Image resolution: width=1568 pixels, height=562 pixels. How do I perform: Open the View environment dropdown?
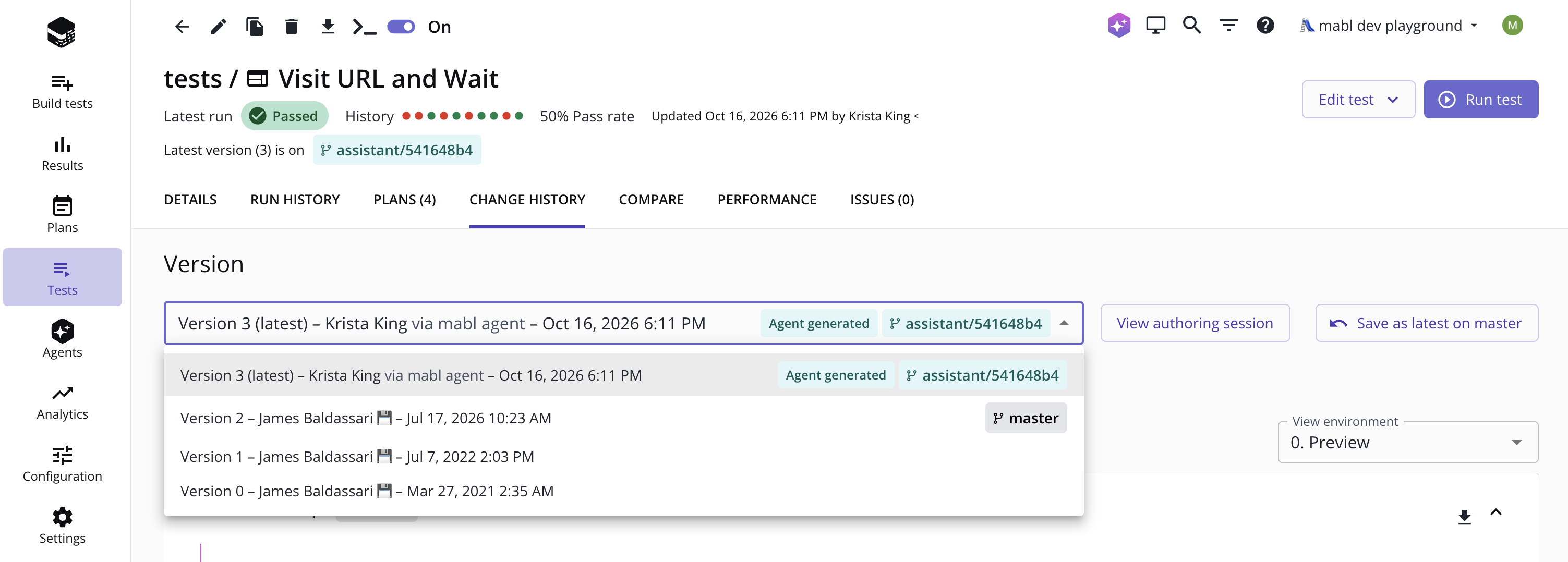pos(1407,442)
